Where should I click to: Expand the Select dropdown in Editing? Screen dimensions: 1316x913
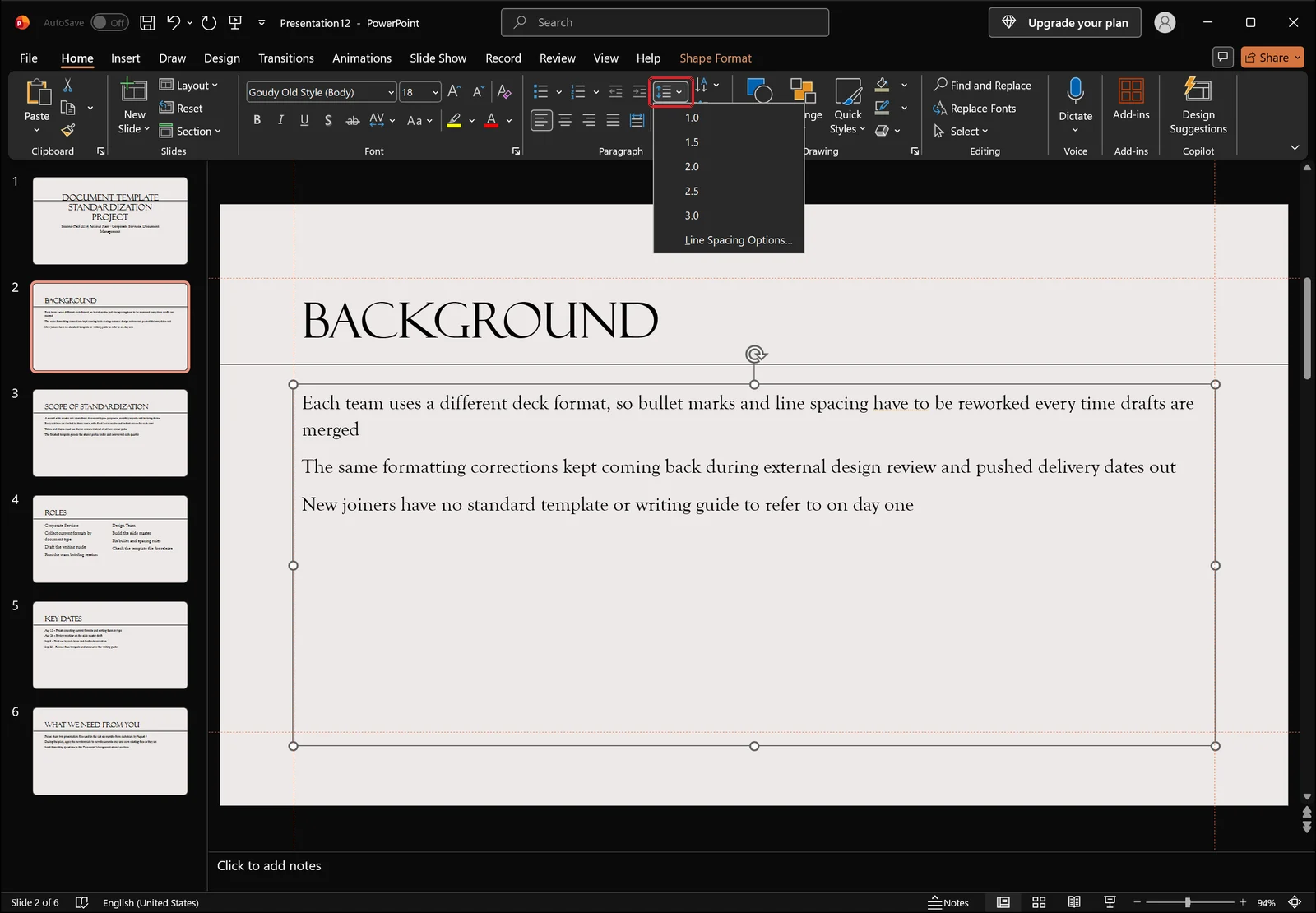pos(961,131)
